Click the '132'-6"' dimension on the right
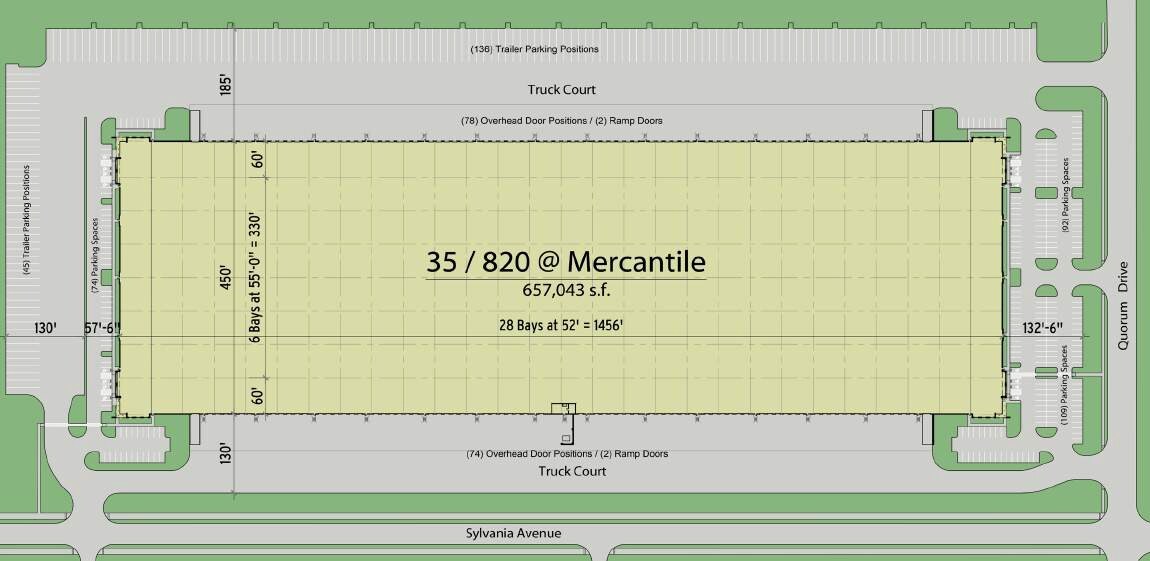 coord(1041,329)
